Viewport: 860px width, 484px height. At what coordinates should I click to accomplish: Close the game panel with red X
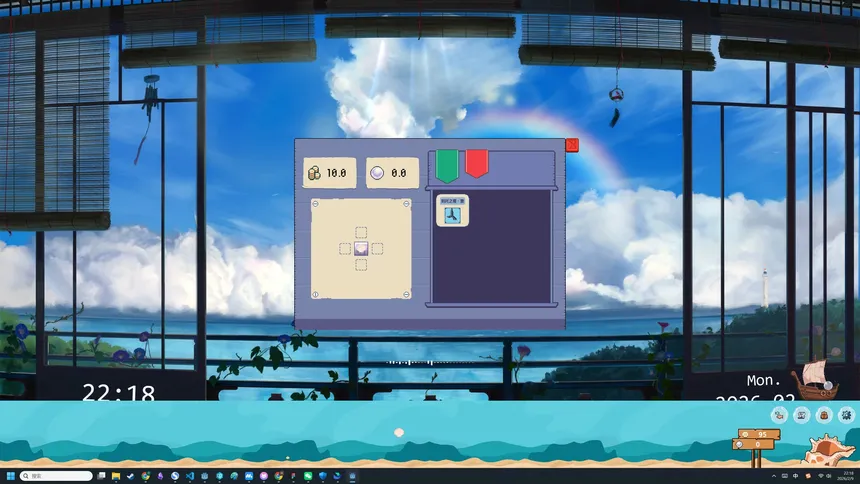coord(572,145)
